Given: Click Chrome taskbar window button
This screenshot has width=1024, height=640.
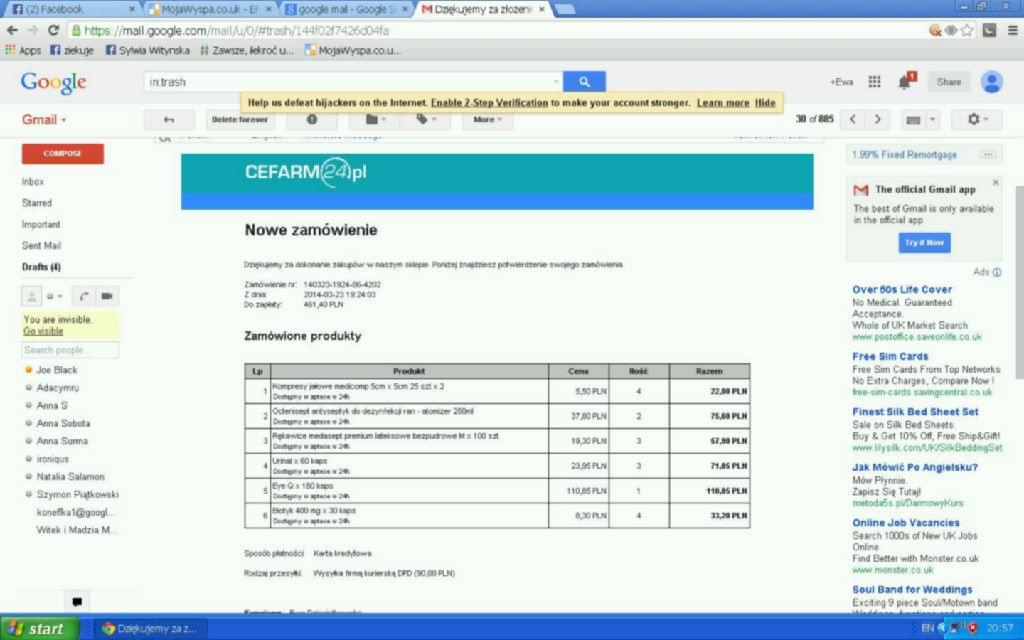Looking at the screenshot, I should coord(152,628).
